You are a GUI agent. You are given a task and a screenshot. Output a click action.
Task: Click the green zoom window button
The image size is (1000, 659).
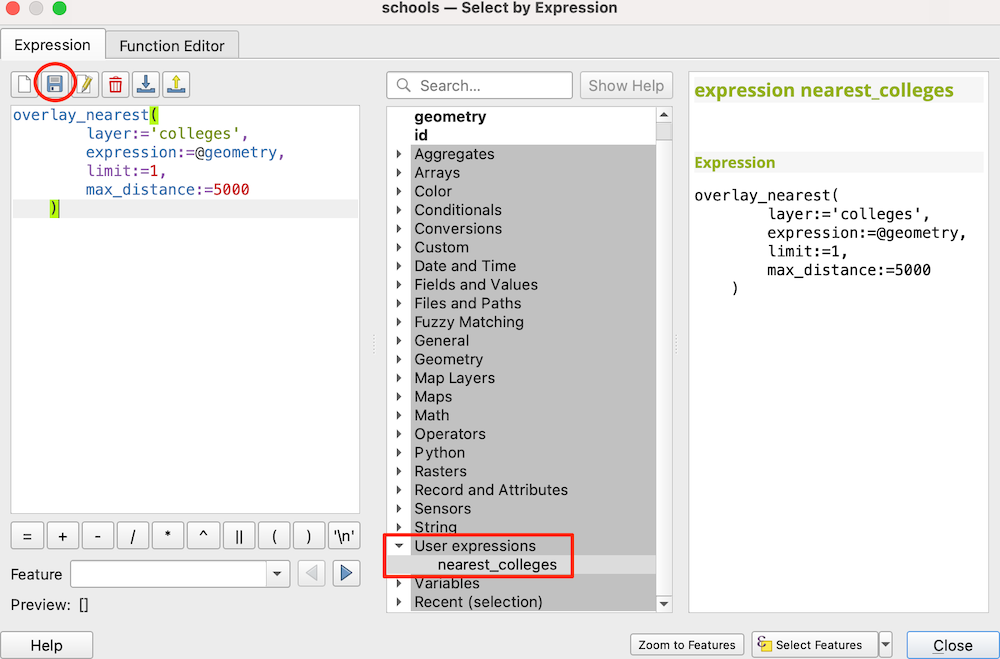point(59,8)
